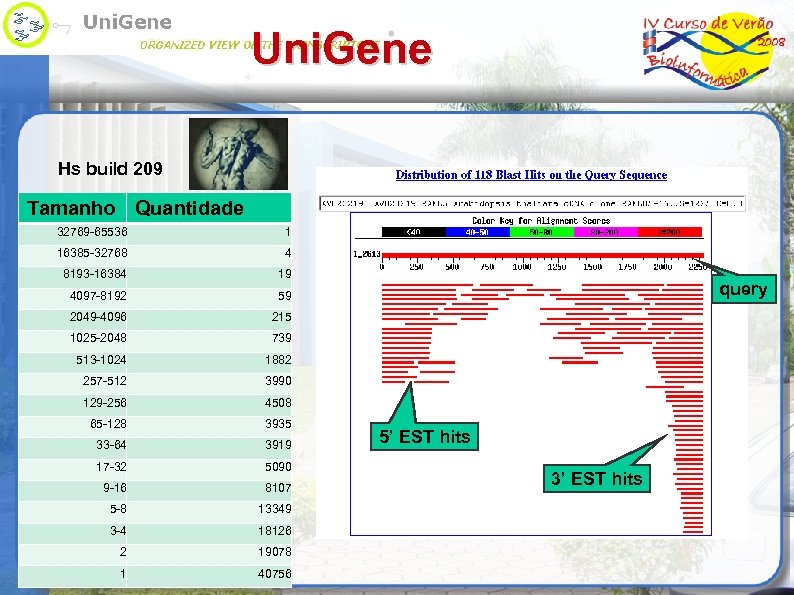The width and height of the screenshot is (794, 595).
Task: Click the query sequence description field
Action: click(532, 204)
